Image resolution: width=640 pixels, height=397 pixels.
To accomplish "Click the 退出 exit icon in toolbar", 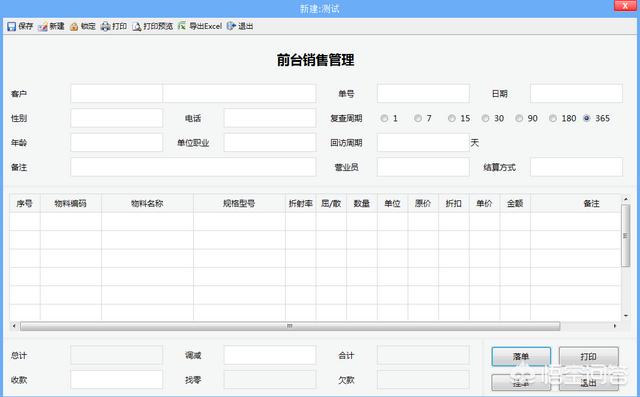I will (231, 27).
